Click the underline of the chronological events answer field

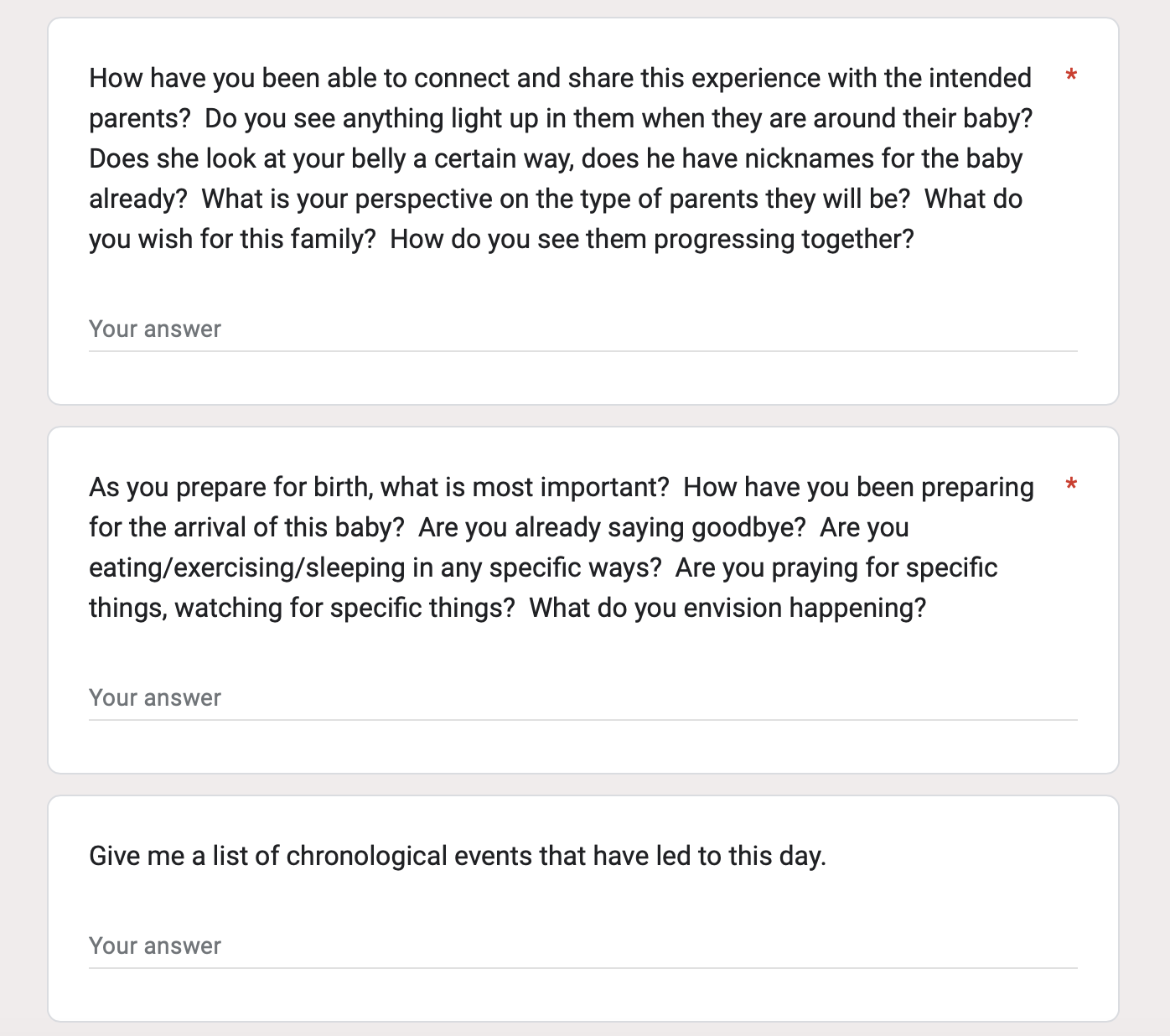[582, 968]
